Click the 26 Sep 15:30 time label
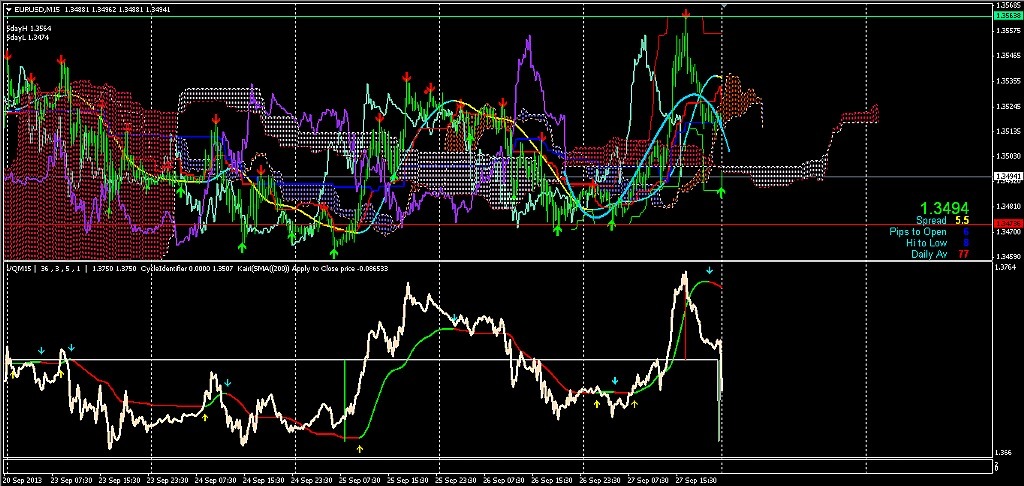Screen dimensions: 1024x486 point(552,479)
